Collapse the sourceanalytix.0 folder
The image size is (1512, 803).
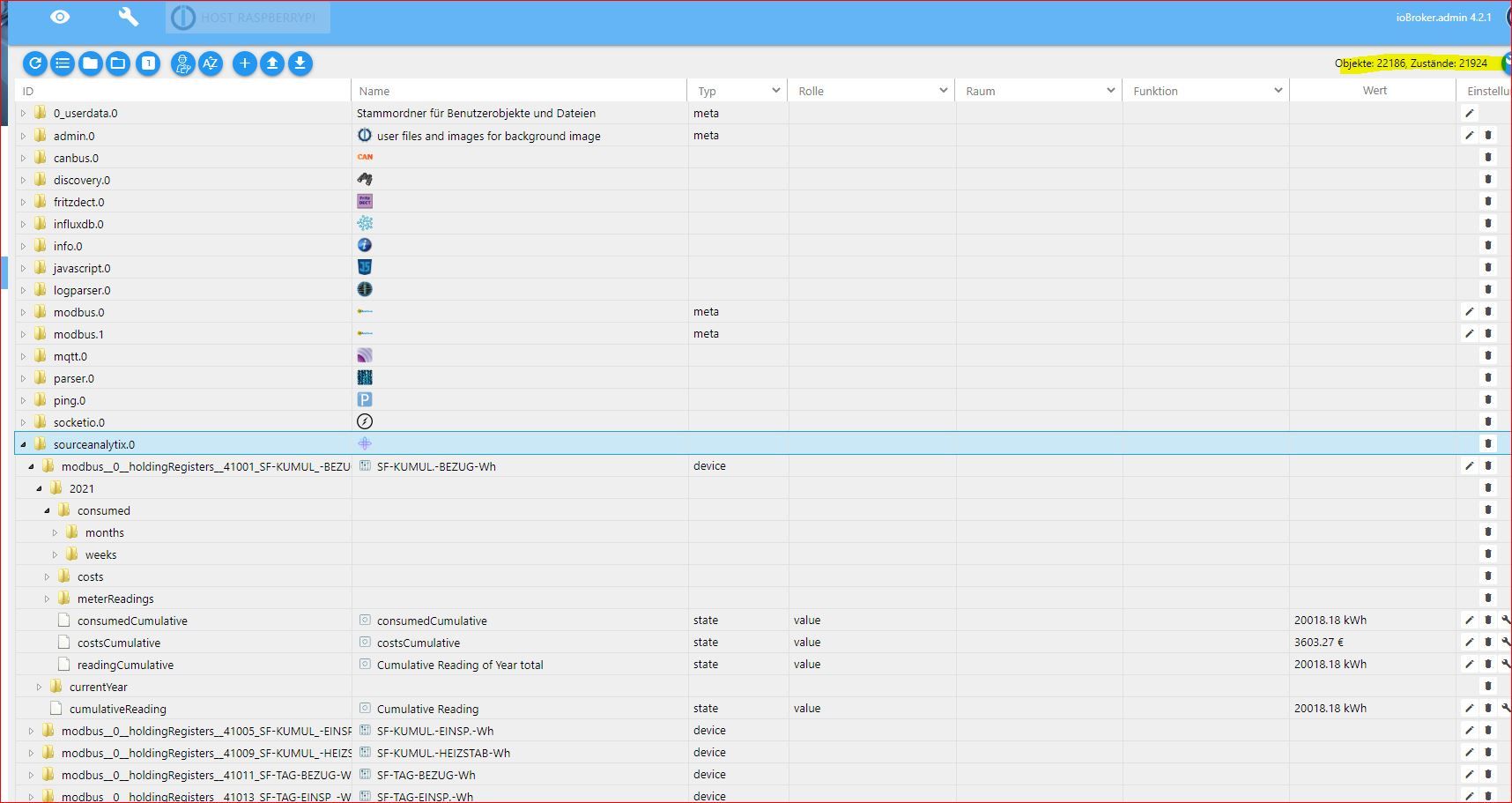pyautogui.click(x=24, y=444)
